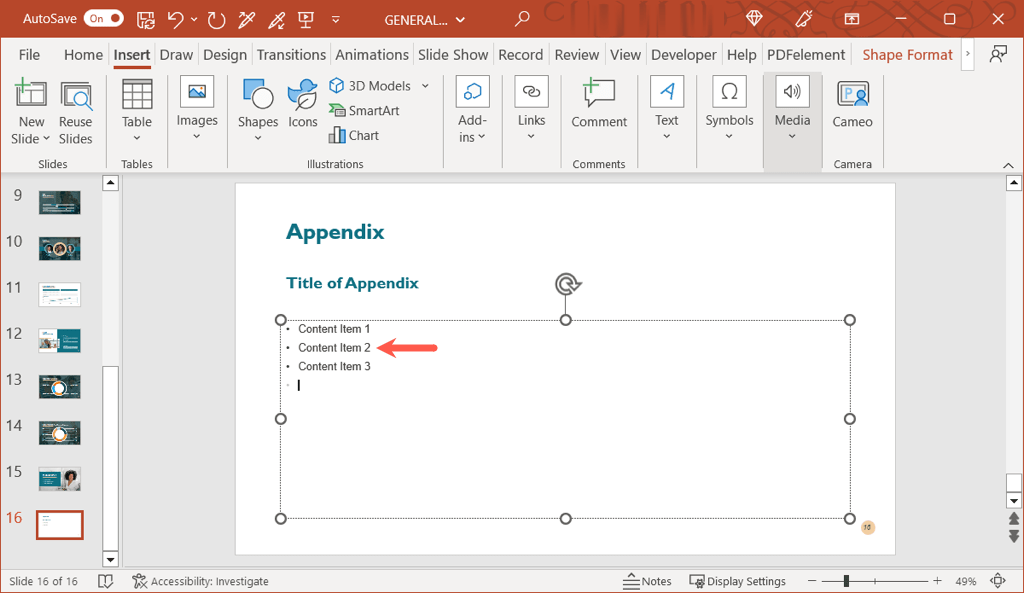Click the Present from beginning icon
Viewport: 1024px width, 593px height.
click(306, 20)
